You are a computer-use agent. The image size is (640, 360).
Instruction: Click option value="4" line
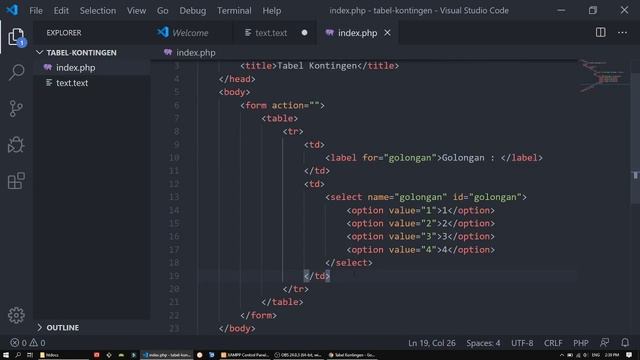tap(420, 249)
